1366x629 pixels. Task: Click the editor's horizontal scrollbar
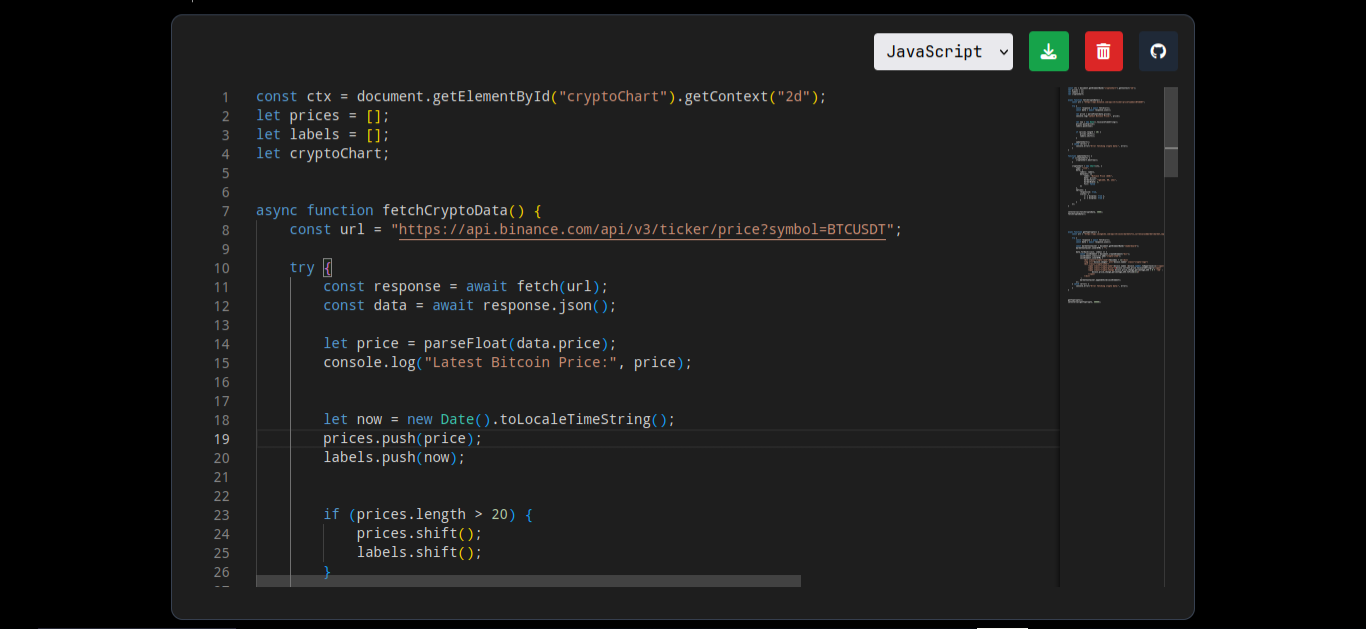[x=528, y=581]
